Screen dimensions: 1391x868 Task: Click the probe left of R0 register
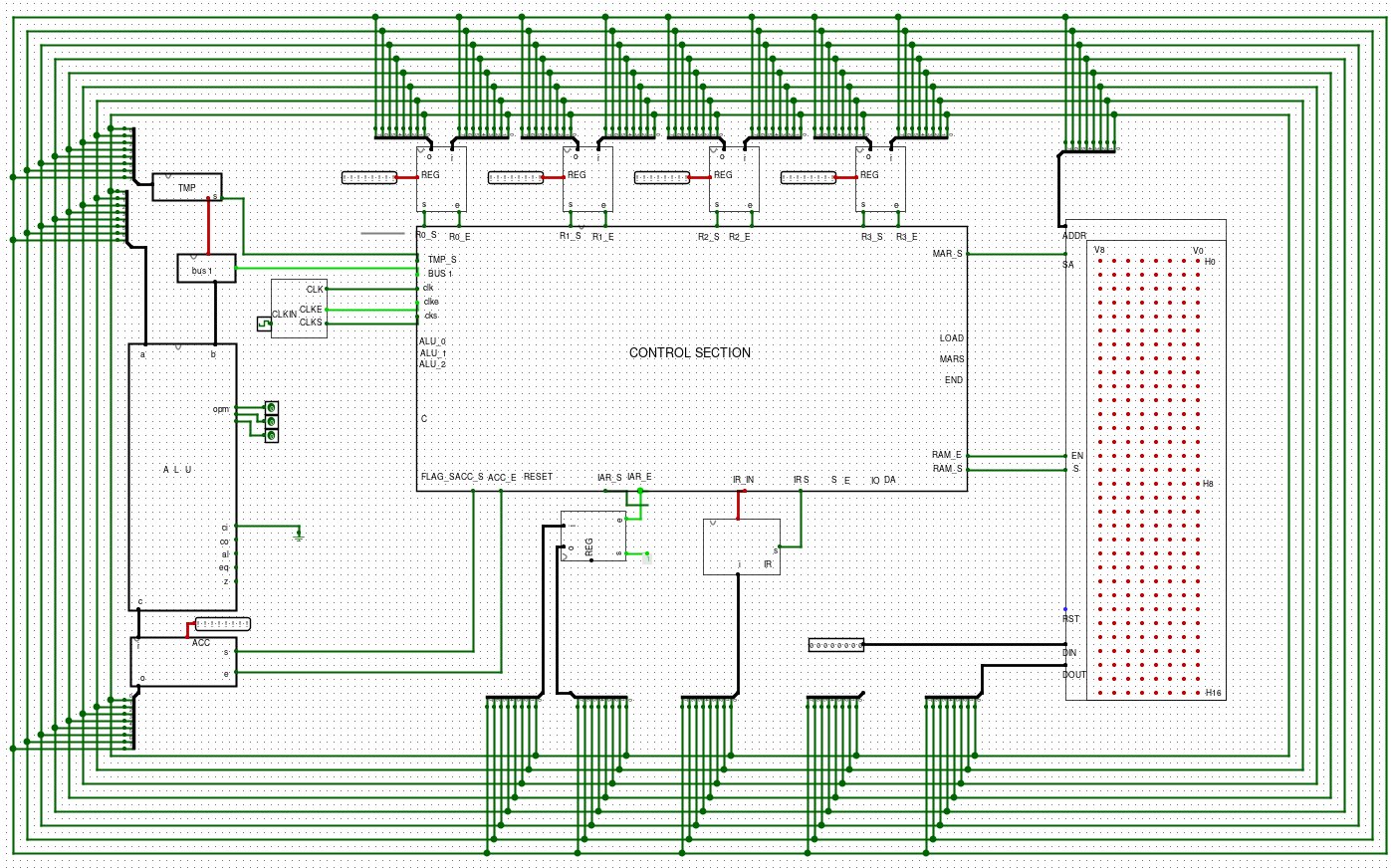(369, 178)
